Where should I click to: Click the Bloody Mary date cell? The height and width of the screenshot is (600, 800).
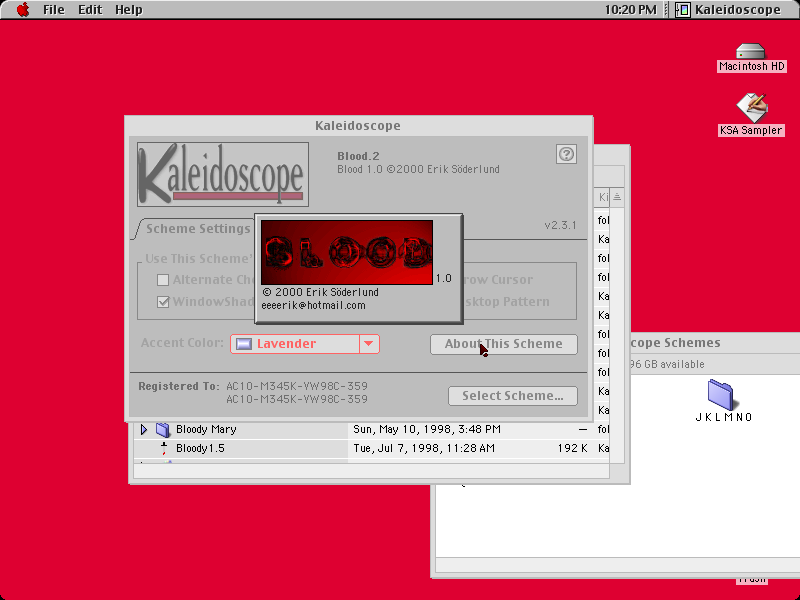point(427,430)
